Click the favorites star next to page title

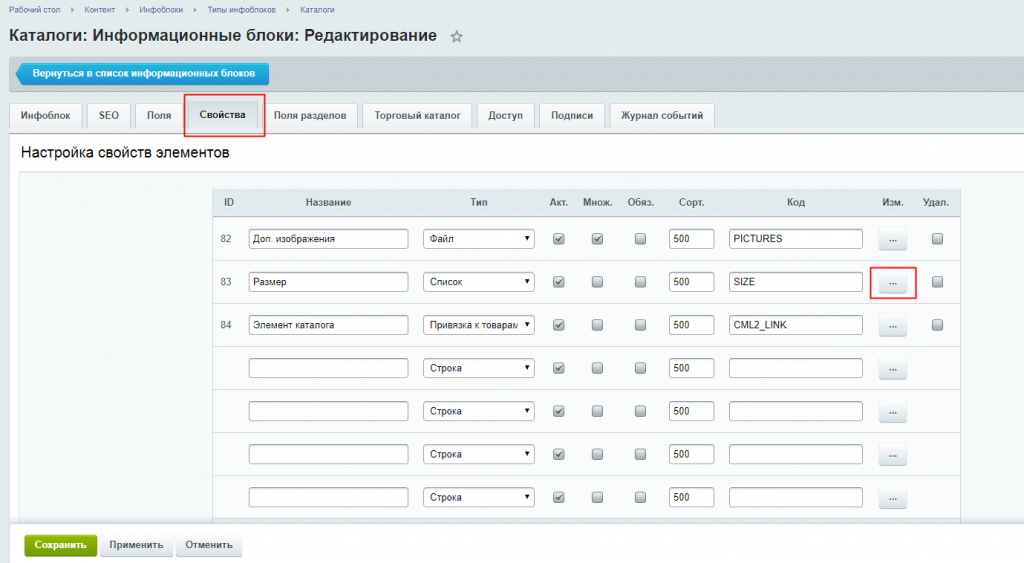tap(457, 37)
